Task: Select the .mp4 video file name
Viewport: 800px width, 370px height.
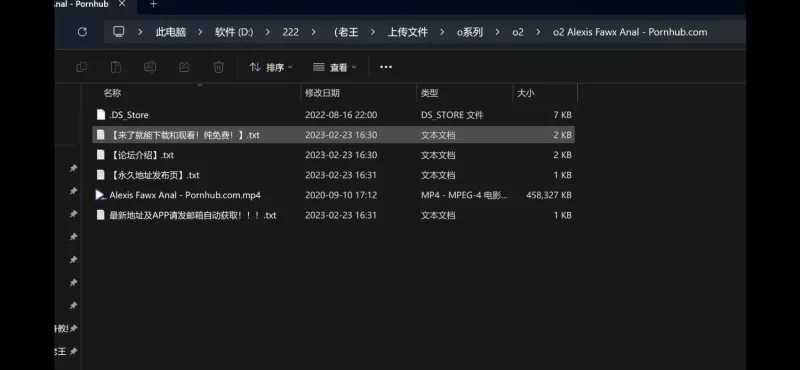Action: (185, 195)
